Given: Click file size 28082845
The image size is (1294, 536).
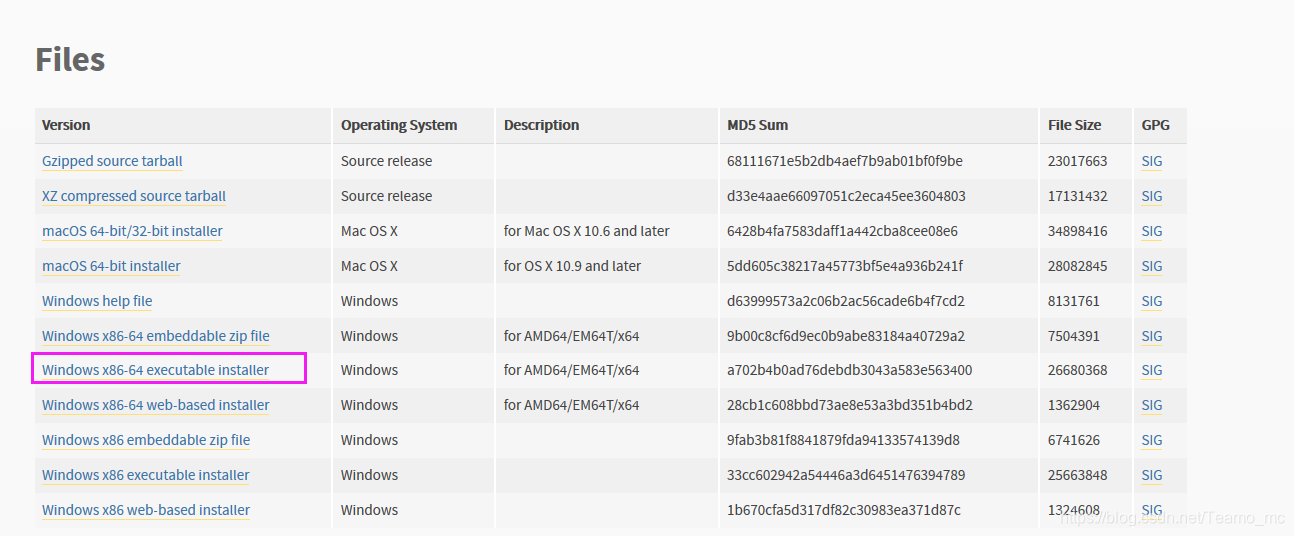Looking at the screenshot, I should click(1078, 266).
